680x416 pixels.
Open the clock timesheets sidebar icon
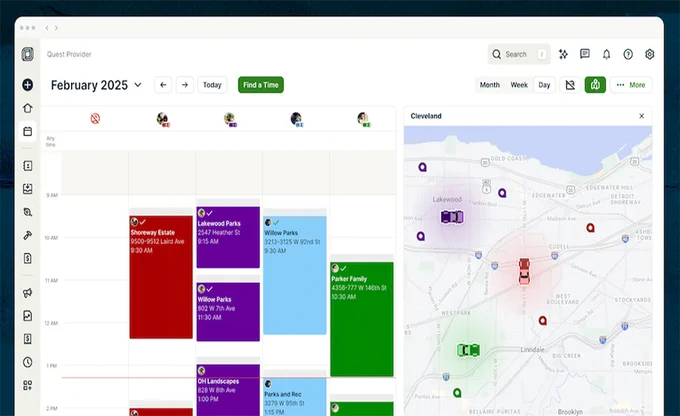[x=27, y=362]
